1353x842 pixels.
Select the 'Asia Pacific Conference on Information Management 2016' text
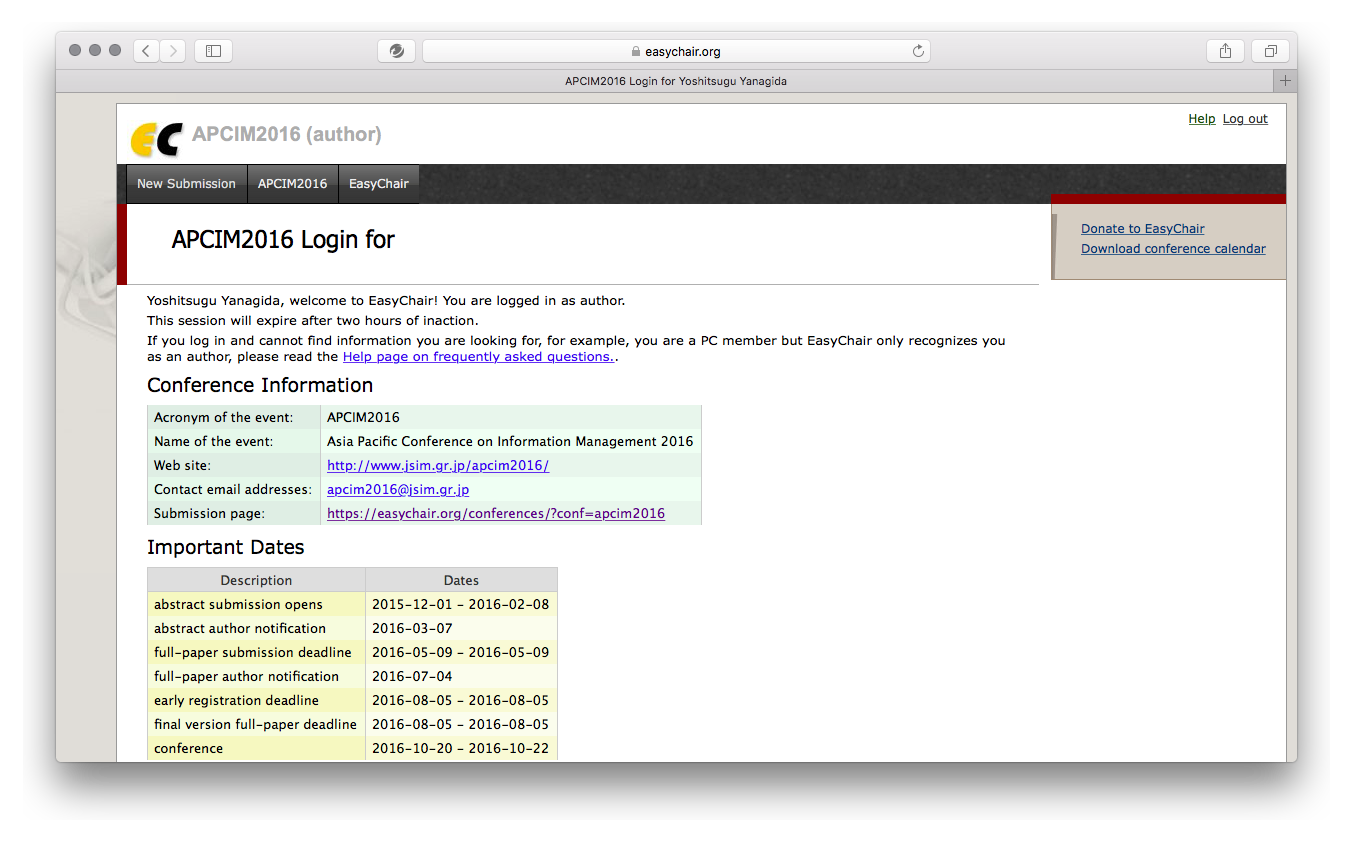(510, 441)
